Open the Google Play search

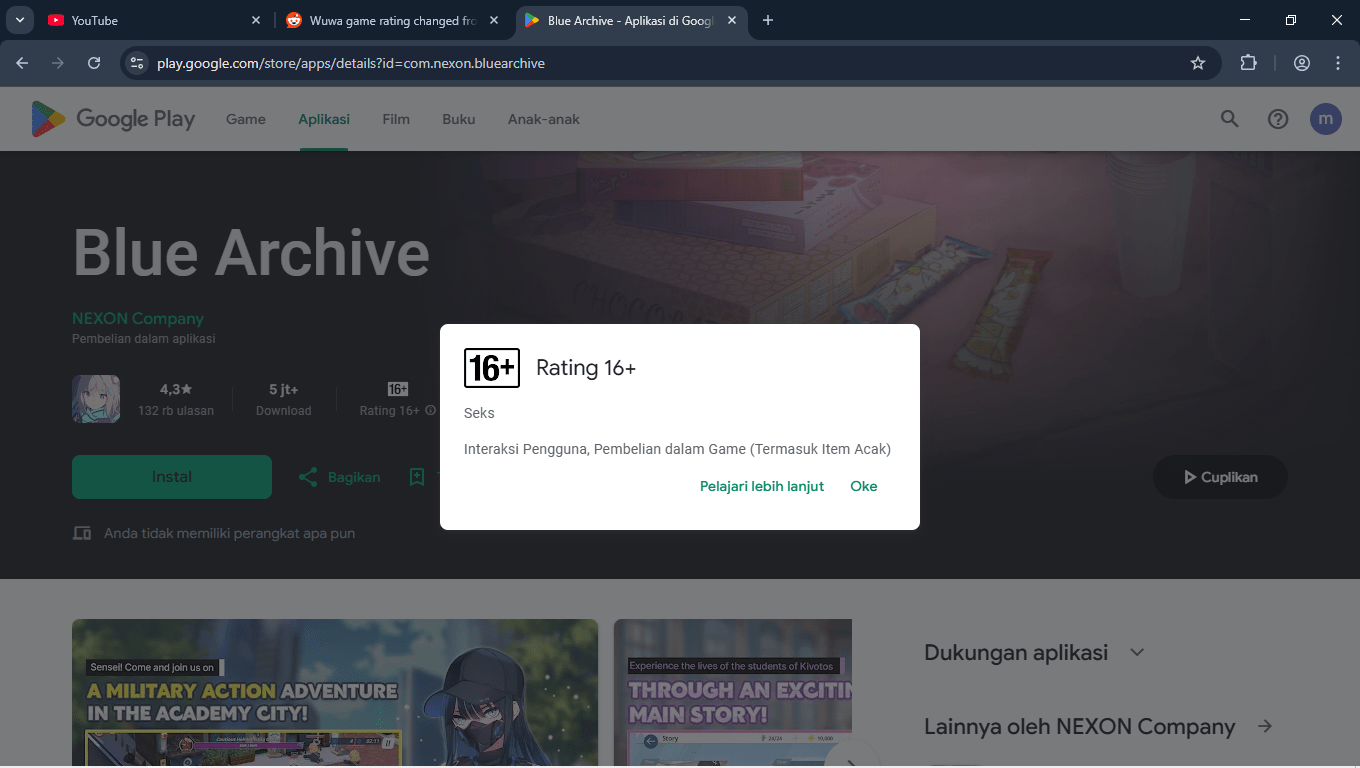(1230, 119)
